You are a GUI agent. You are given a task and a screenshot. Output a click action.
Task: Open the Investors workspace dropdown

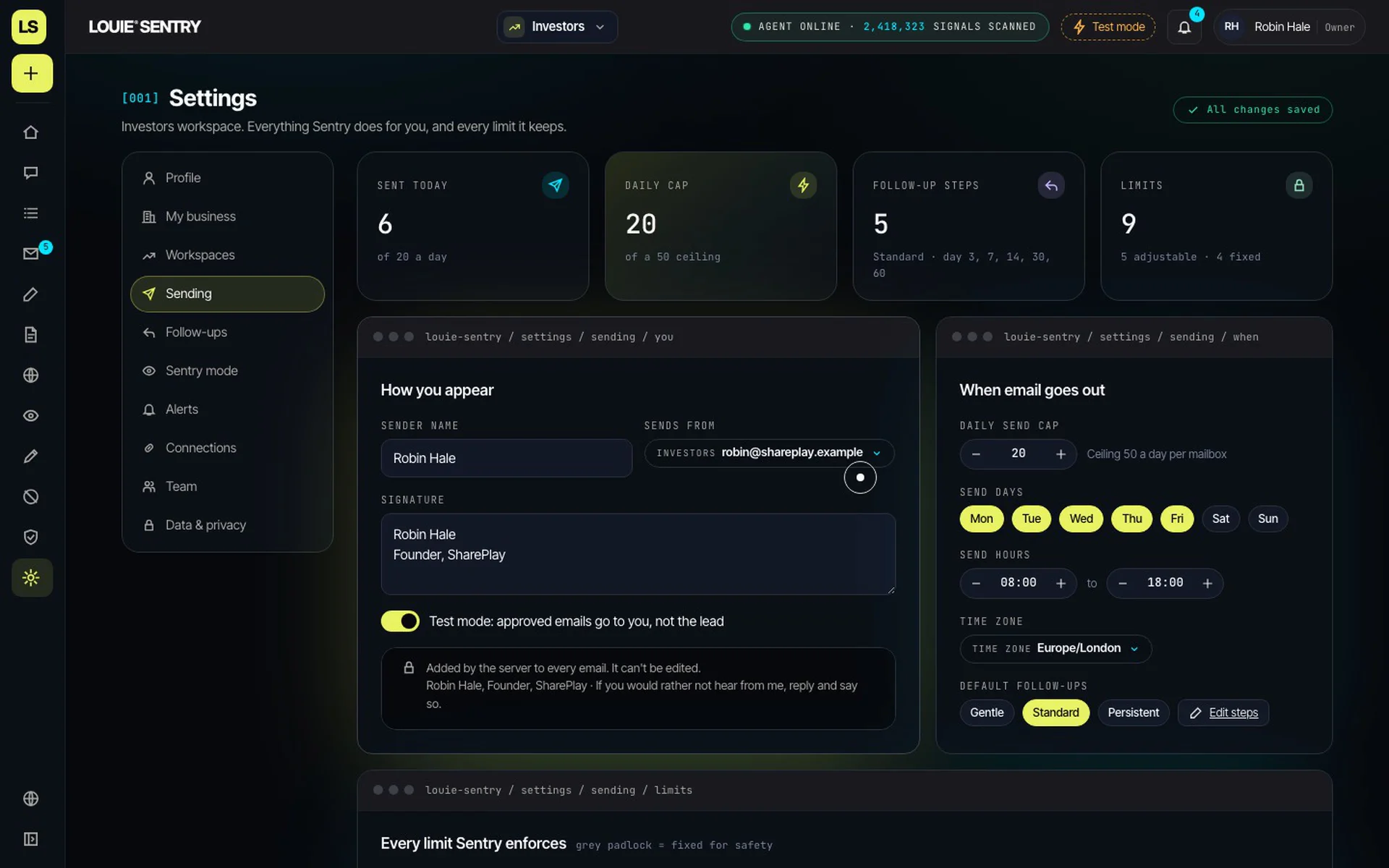coord(557,27)
